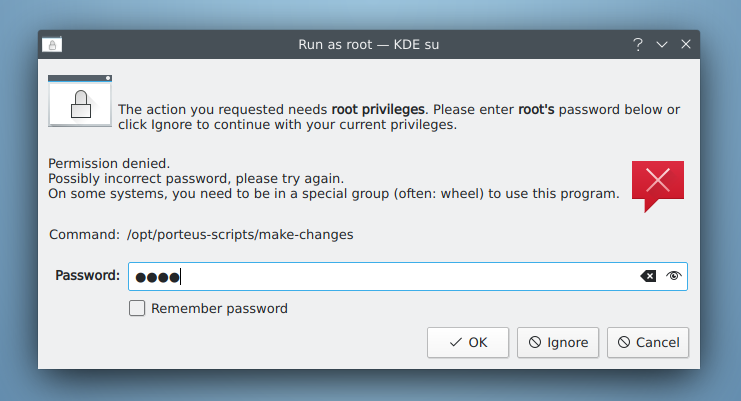Click the /opt/porteus-scripts/make-changes command text
The height and width of the screenshot is (401, 741).
(240, 235)
